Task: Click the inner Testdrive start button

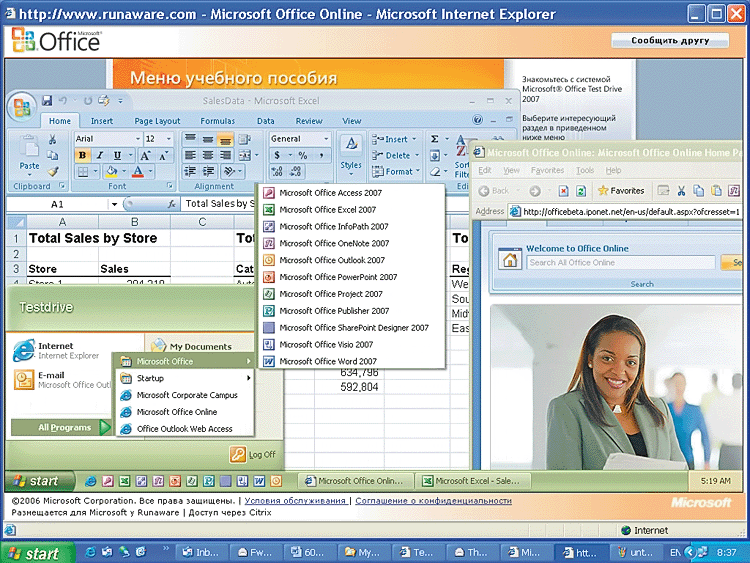Action: (40, 481)
